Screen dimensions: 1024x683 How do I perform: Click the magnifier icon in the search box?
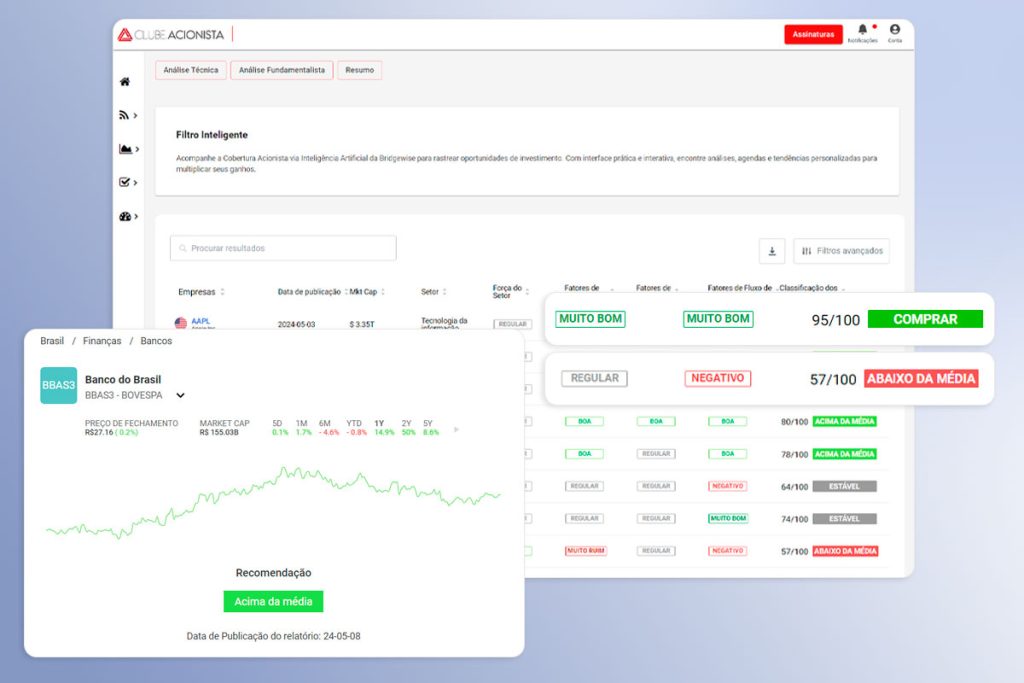coord(183,248)
